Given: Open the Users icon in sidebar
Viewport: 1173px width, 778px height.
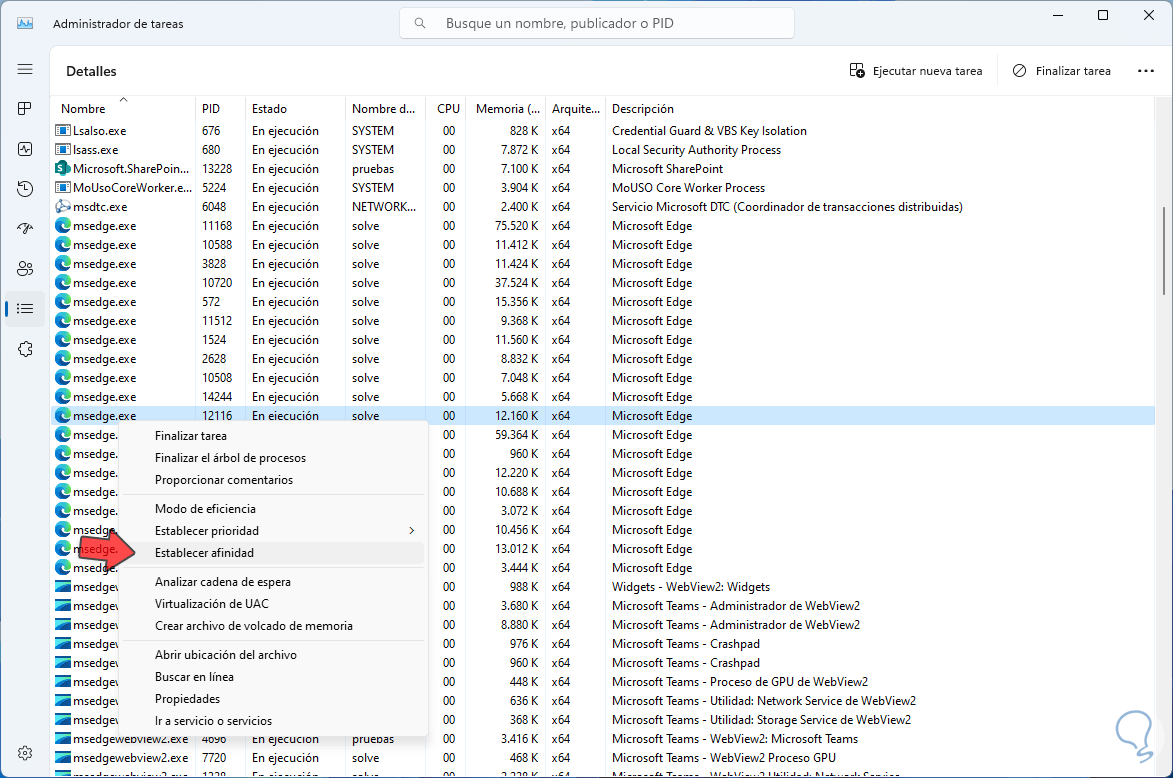Looking at the screenshot, I should (x=25, y=269).
